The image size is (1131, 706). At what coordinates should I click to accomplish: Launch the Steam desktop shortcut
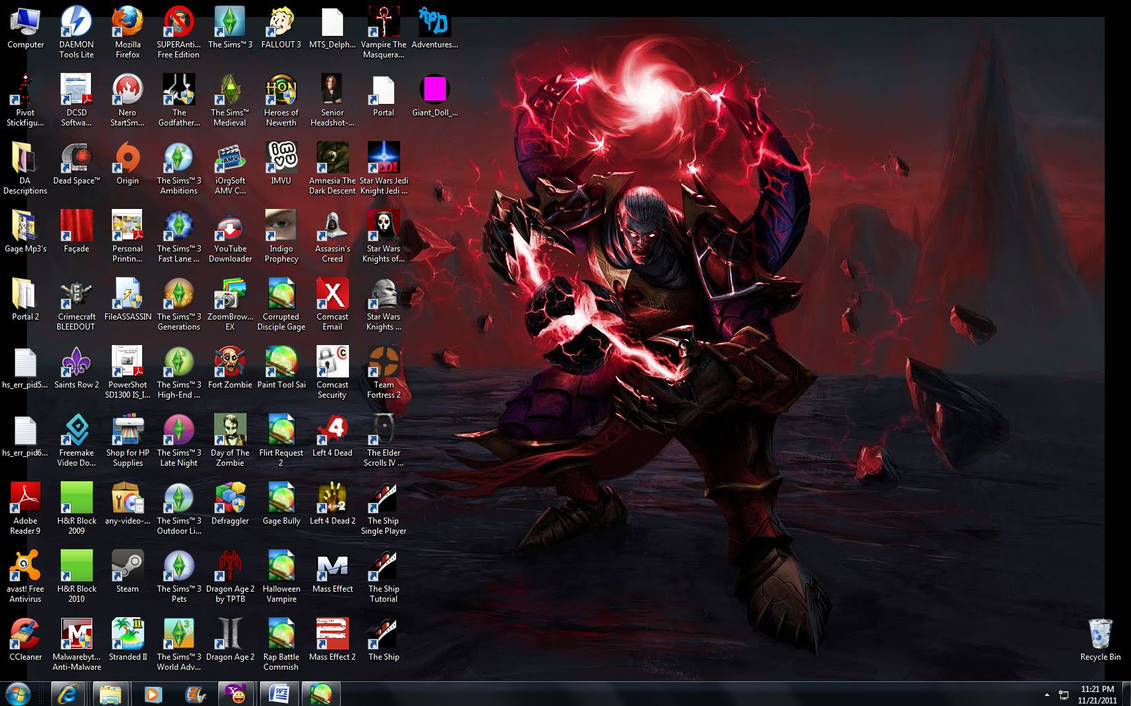(128, 571)
